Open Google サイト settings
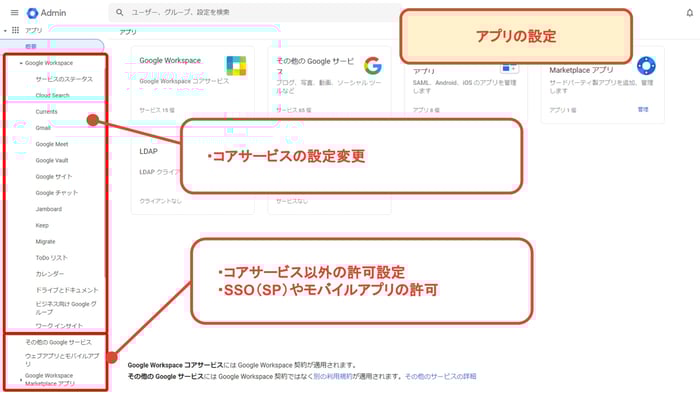Screen dimensions: 700x393 coord(54,176)
